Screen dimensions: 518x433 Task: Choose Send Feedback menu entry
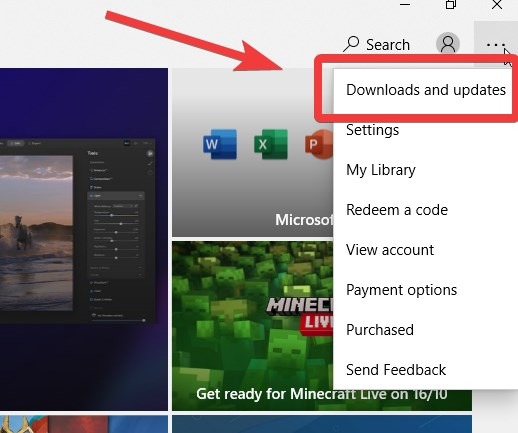(425, 370)
